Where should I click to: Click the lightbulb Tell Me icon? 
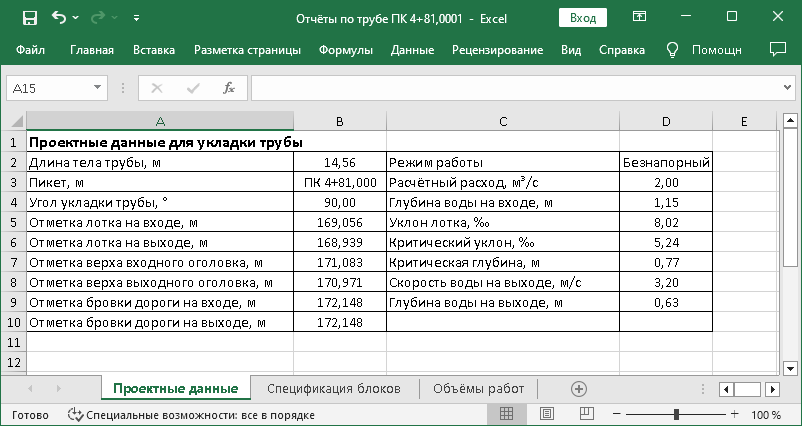673,50
